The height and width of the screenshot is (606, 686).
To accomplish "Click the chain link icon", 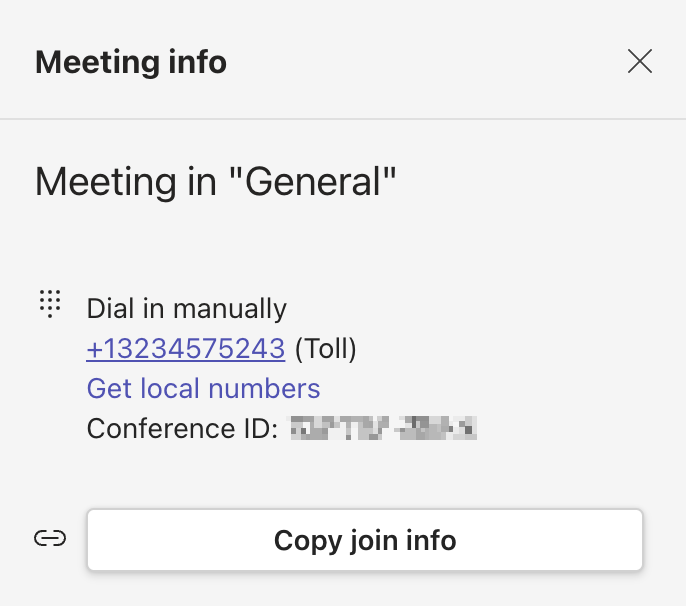I will click(x=50, y=539).
